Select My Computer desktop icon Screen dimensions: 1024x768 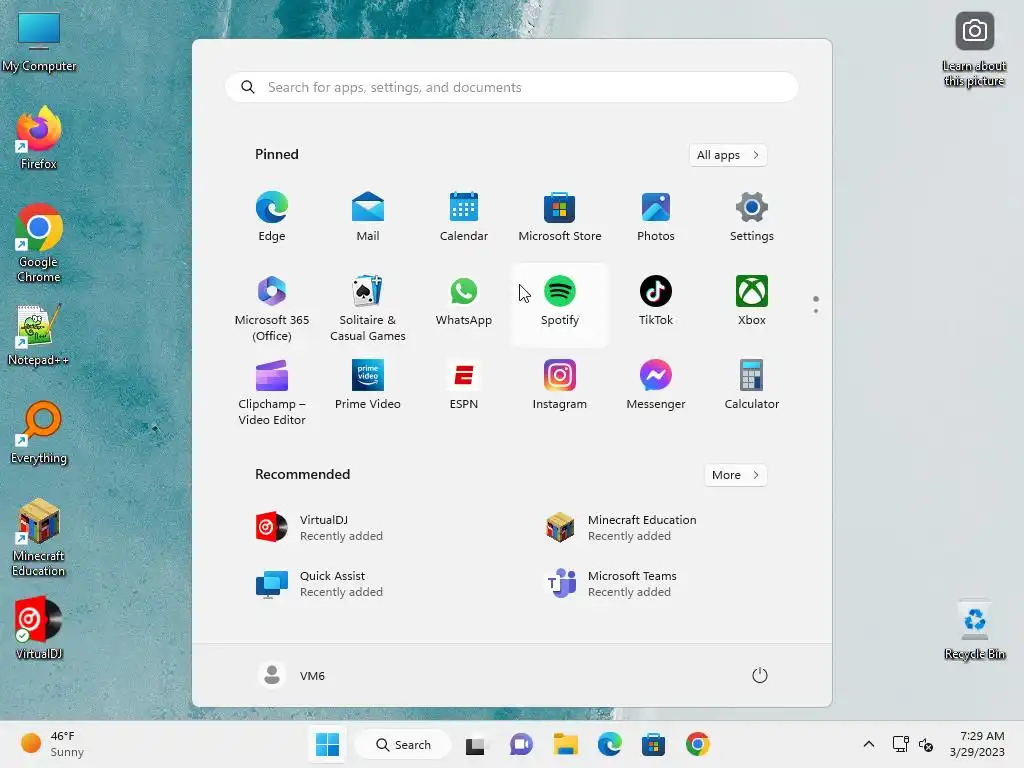[39, 41]
